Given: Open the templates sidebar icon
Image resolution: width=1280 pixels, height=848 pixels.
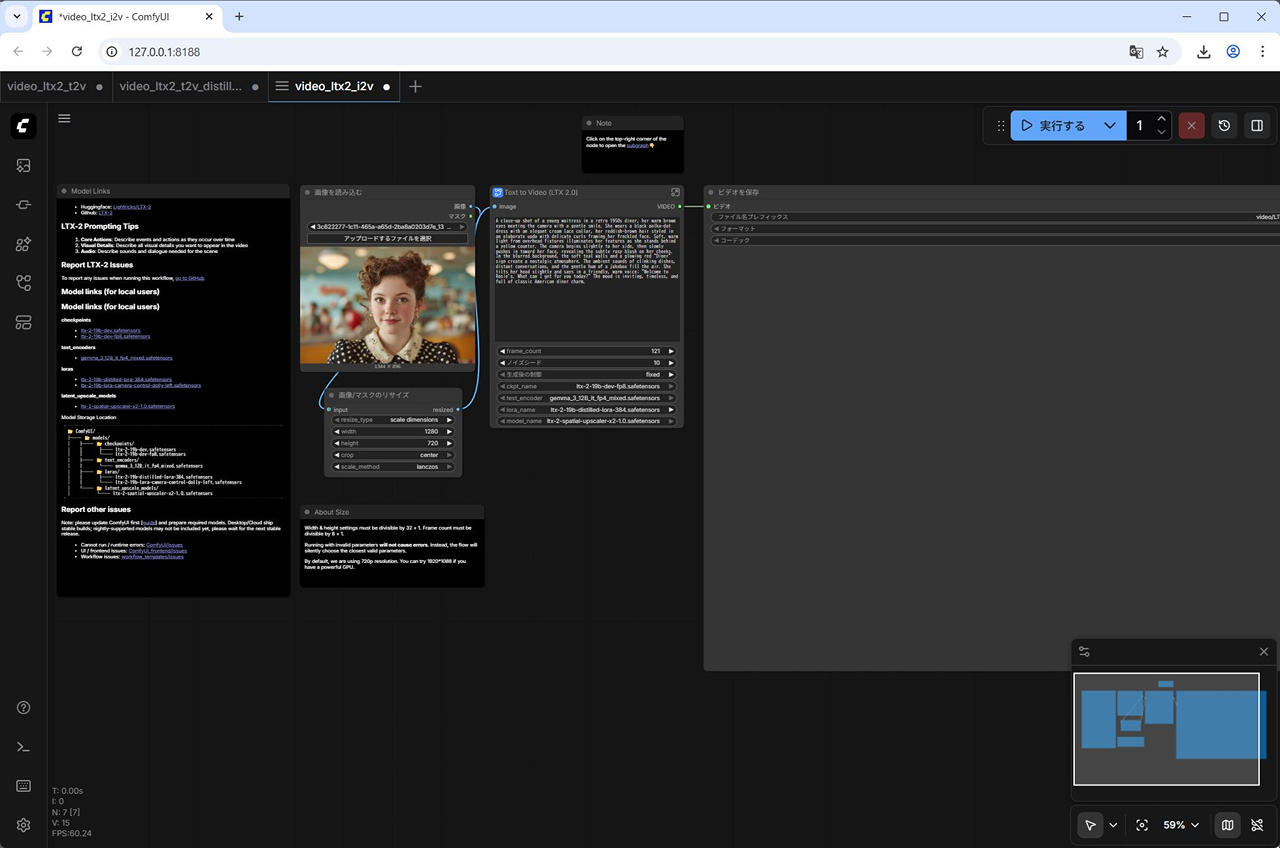Looking at the screenshot, I should coord(23,322).
